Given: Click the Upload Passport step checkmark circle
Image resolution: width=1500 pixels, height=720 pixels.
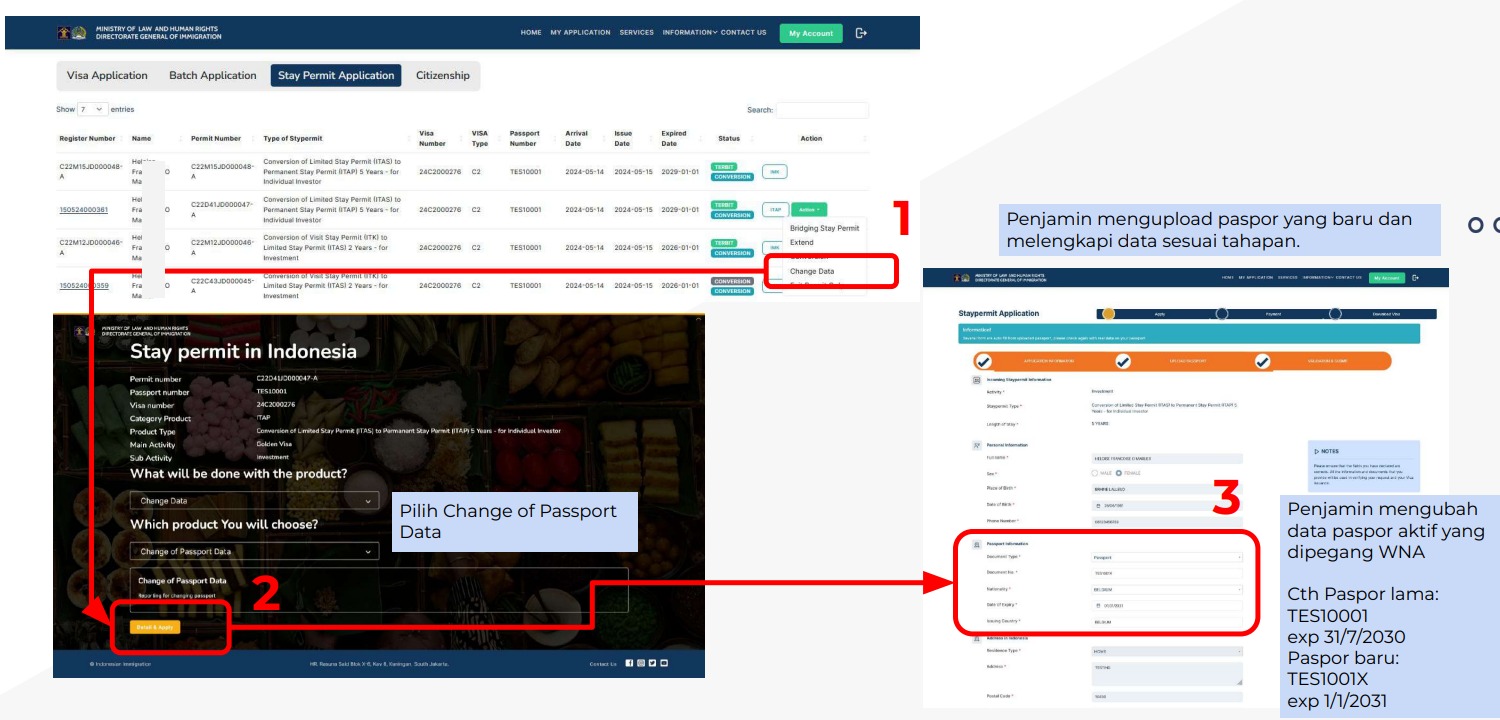Looking at the screenshot, I should [1123, 361].
